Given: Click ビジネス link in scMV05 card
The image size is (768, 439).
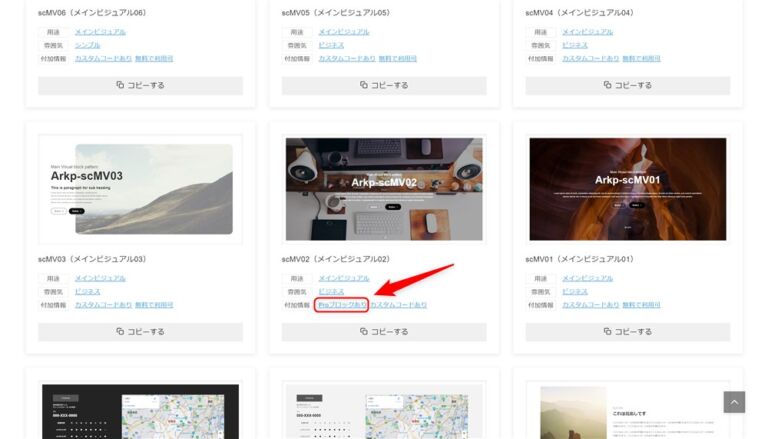Looking at the screenshot, I should [x=331, y=45].
